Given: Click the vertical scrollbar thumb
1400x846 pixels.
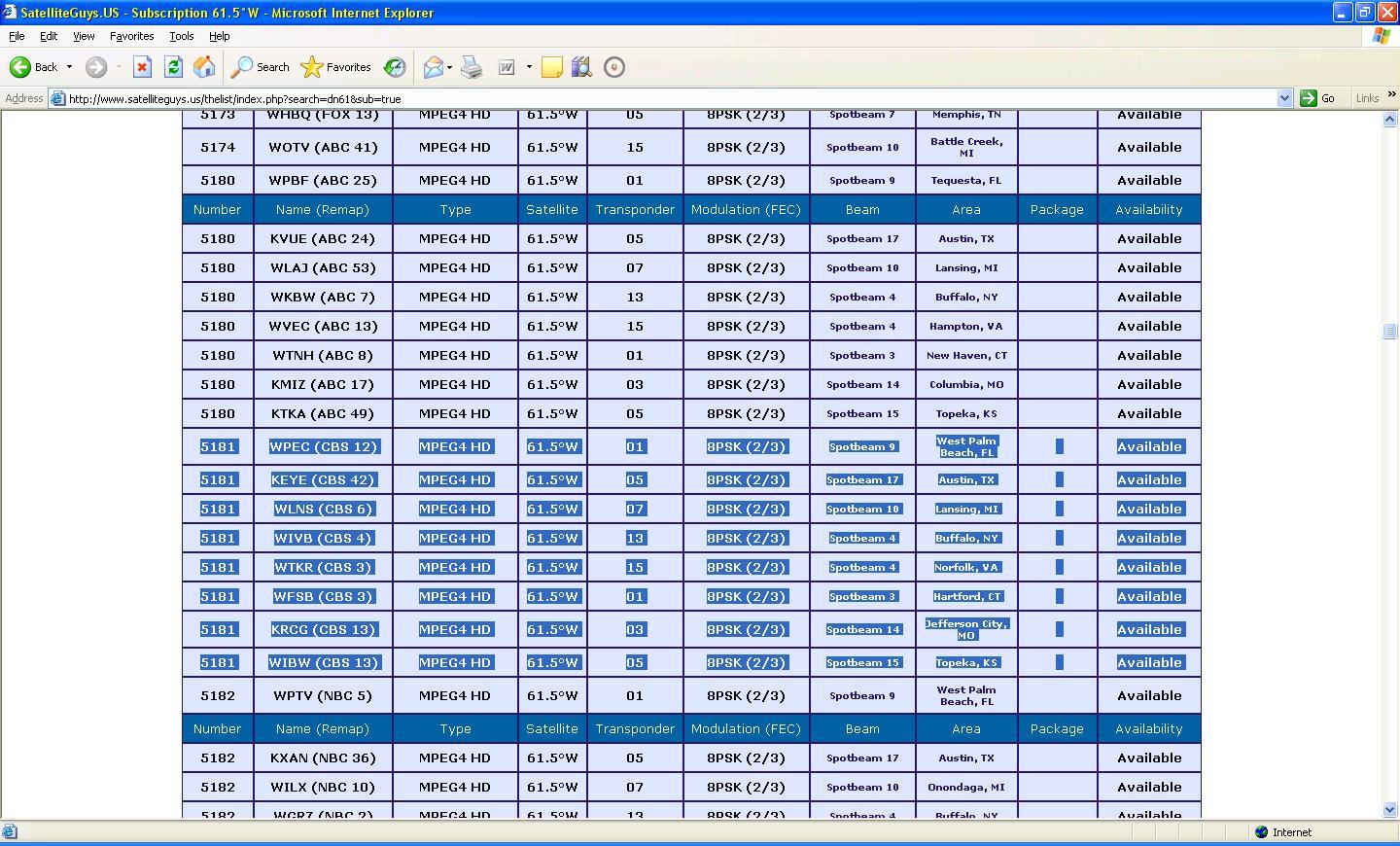Looking at the screenshot, I should [x=1389, y=331].
